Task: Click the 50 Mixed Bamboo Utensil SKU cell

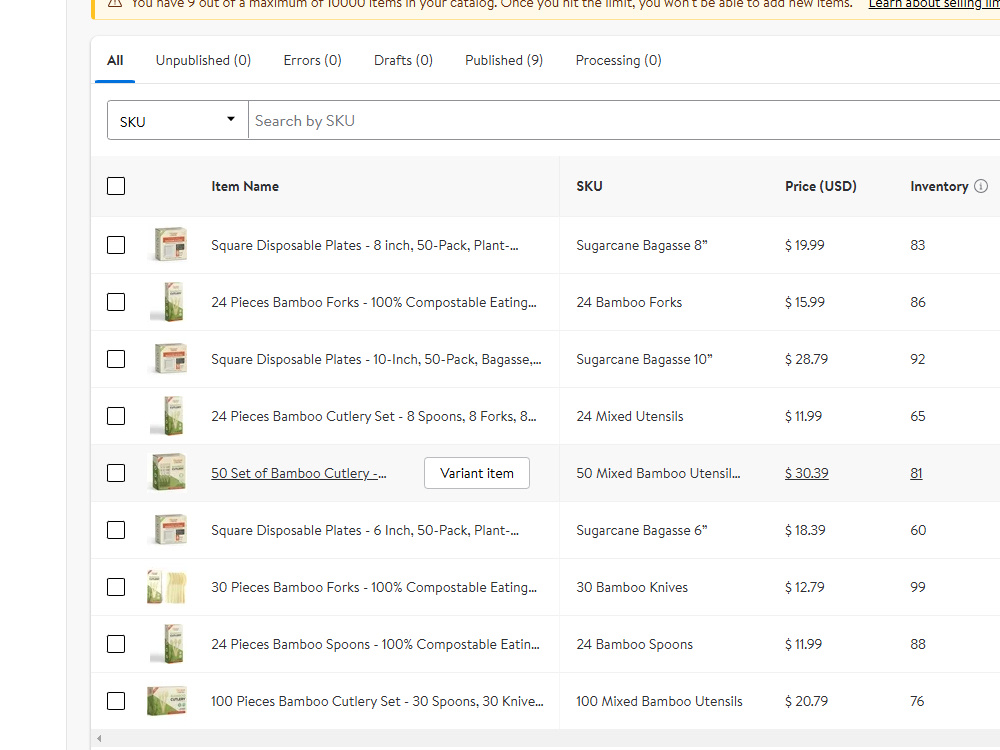Action: [658, 473]
